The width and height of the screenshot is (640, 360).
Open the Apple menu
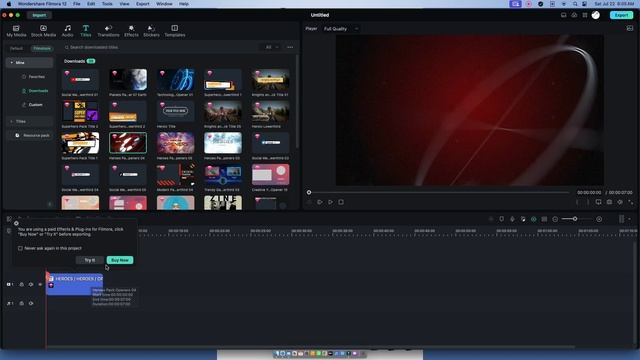8,4
